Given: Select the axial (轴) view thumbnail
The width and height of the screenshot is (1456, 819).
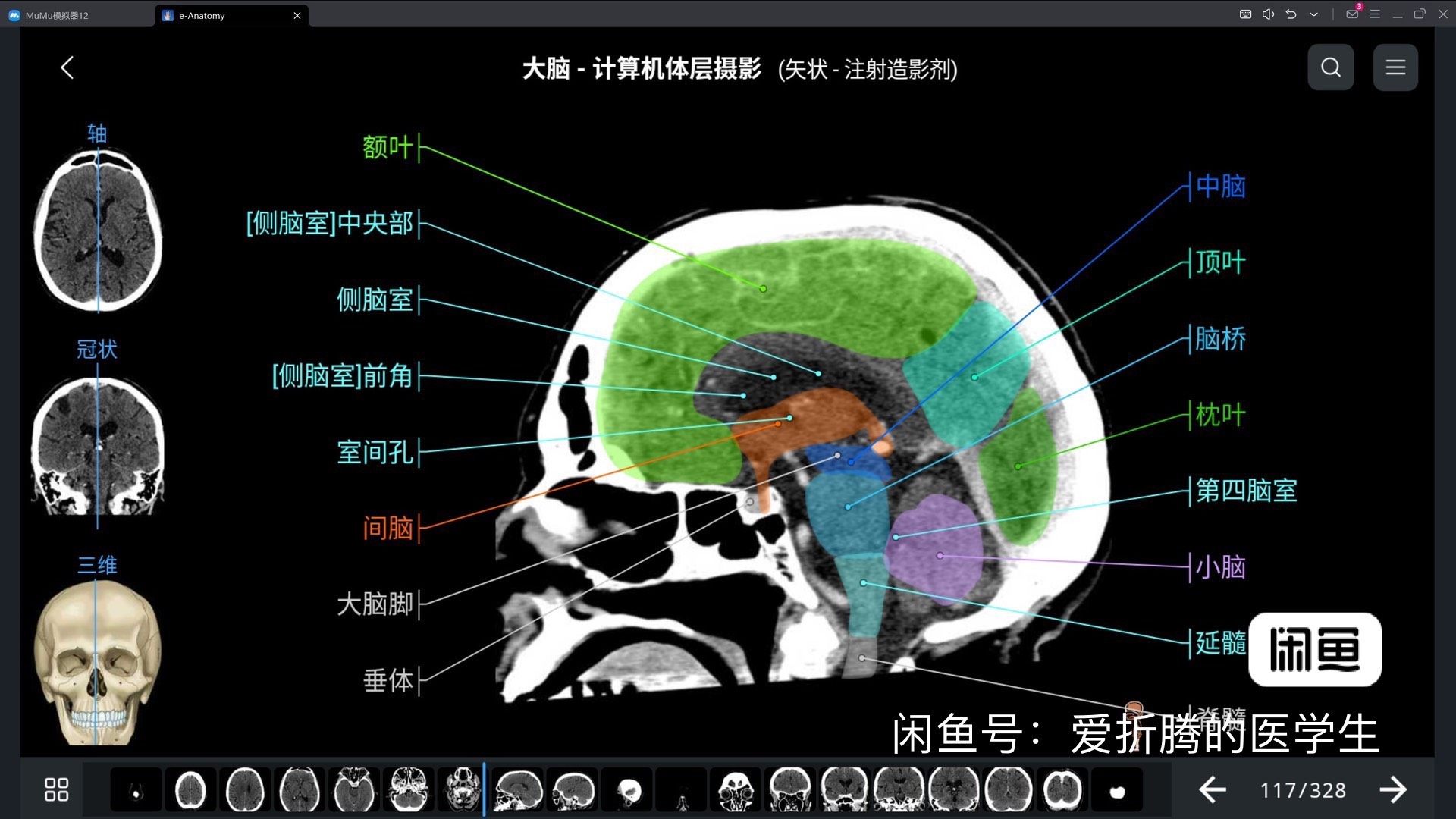Looking at the screenshot, I should [98, 230].
